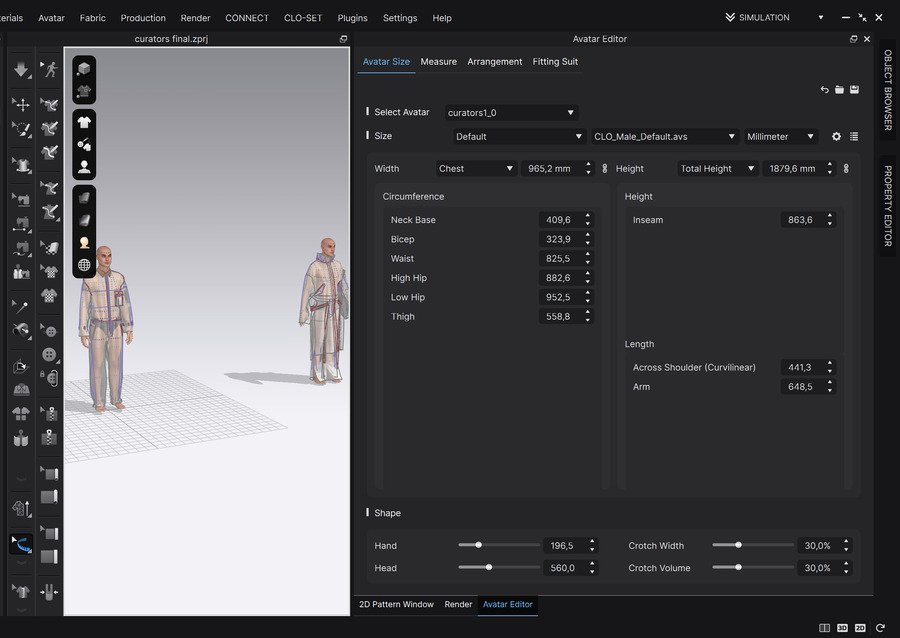Click the list view icon beside gear
Screen dimensions: 900x638
(853, 136)
